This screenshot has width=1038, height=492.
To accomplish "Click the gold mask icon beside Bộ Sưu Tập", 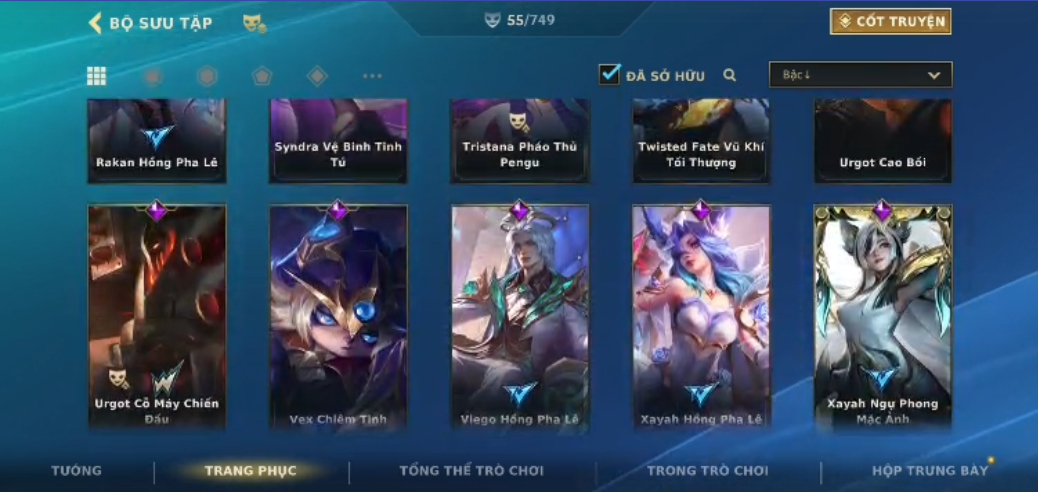I will [x=254, y=24].
